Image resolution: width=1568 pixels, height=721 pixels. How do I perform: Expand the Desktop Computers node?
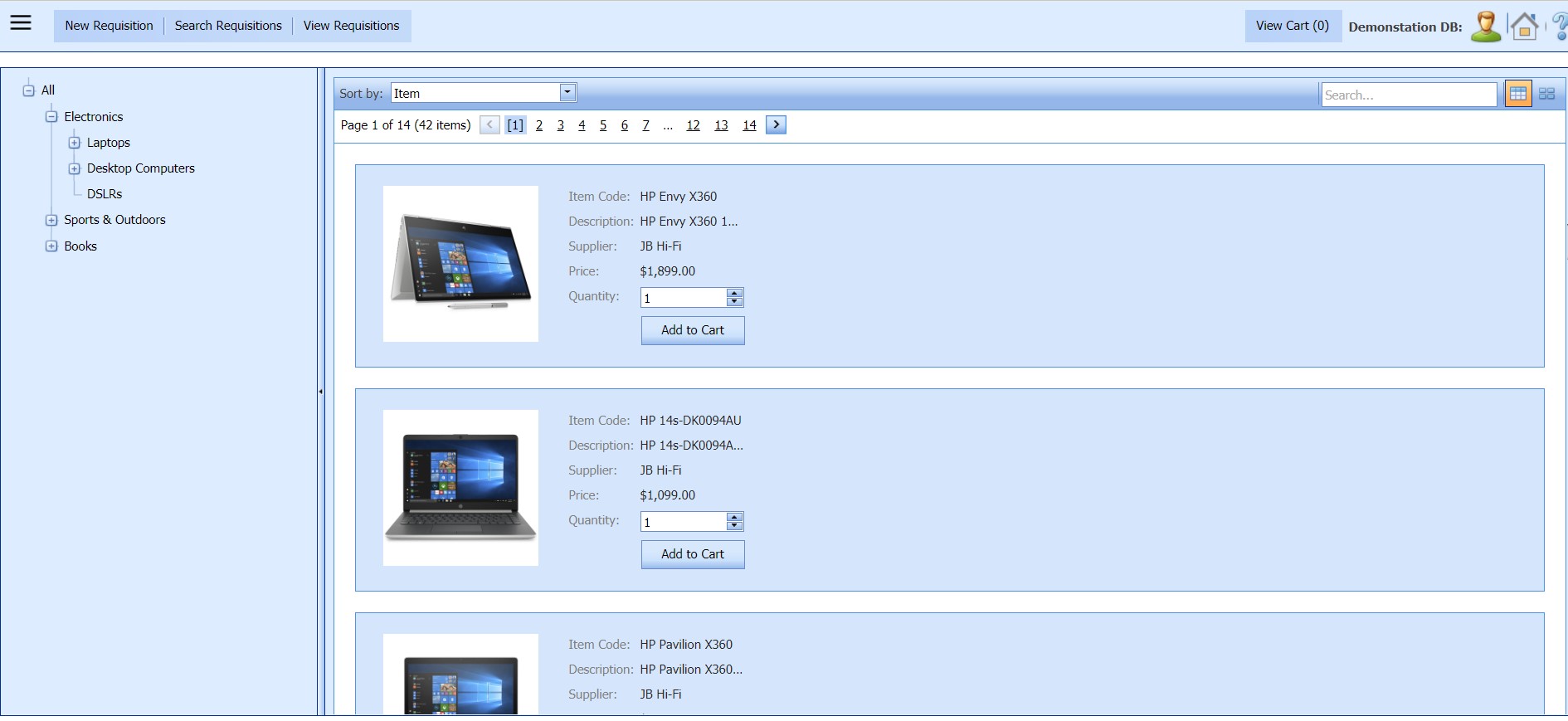coord(75,168)
